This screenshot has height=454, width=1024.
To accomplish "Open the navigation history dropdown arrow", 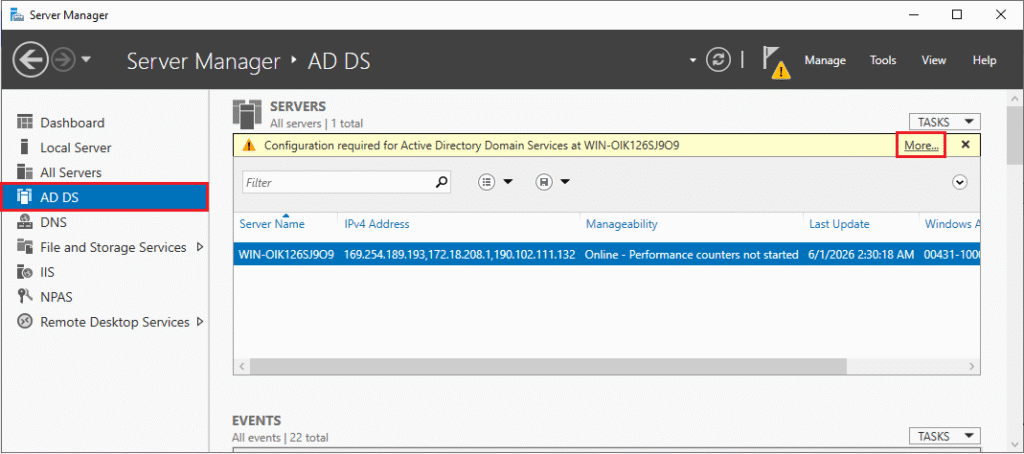I will (86, 61).
